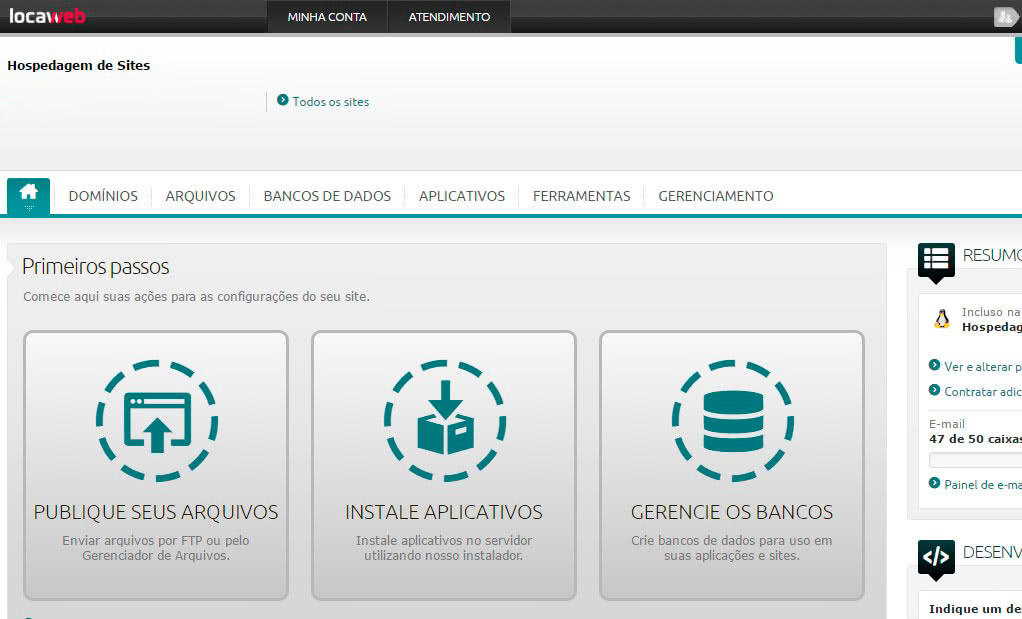Click the 'Enviar arquivos por FTP' description
The image size is (1022, 619).
(156, 548)
